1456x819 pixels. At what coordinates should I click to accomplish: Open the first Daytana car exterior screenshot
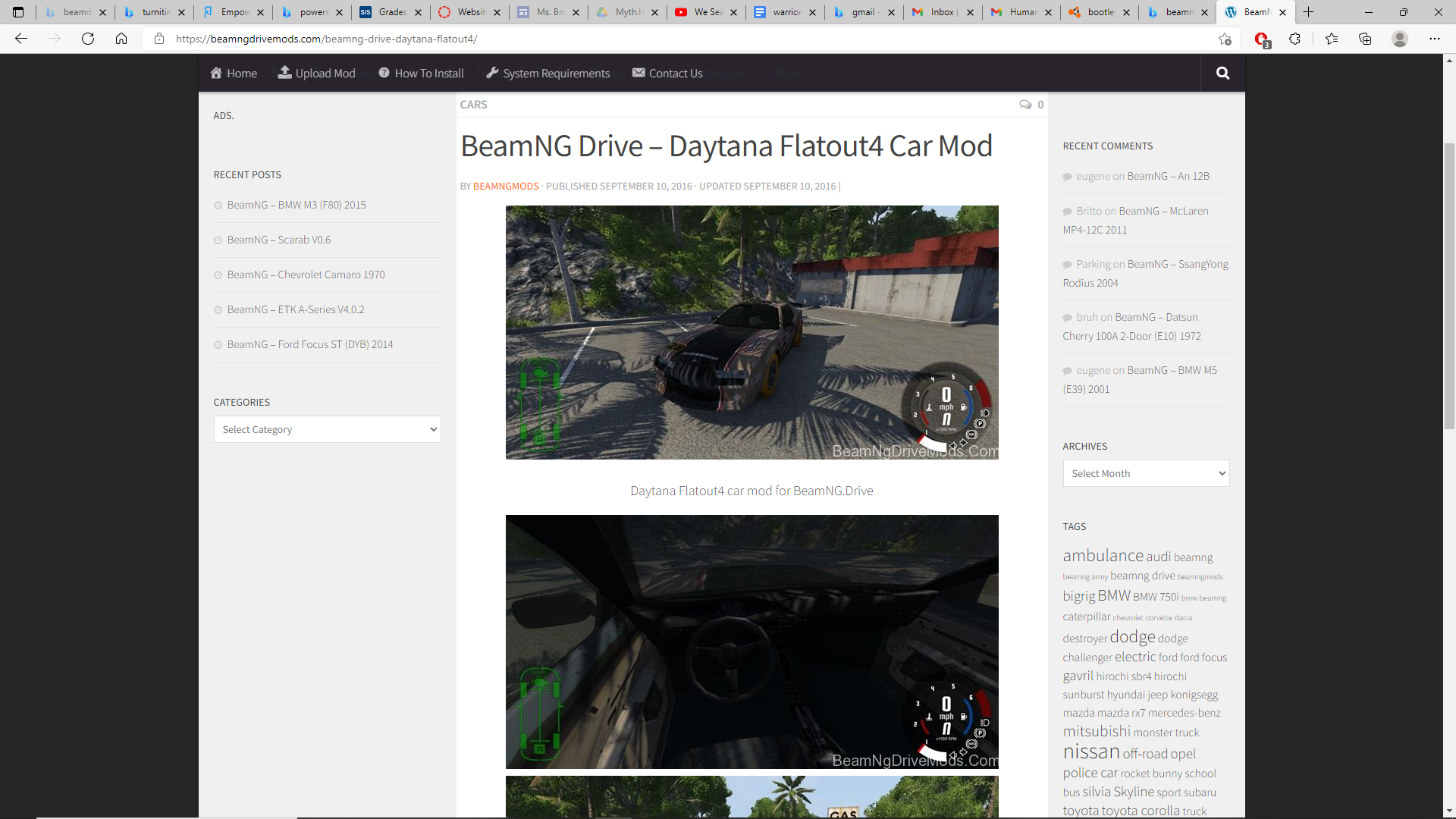752,332
